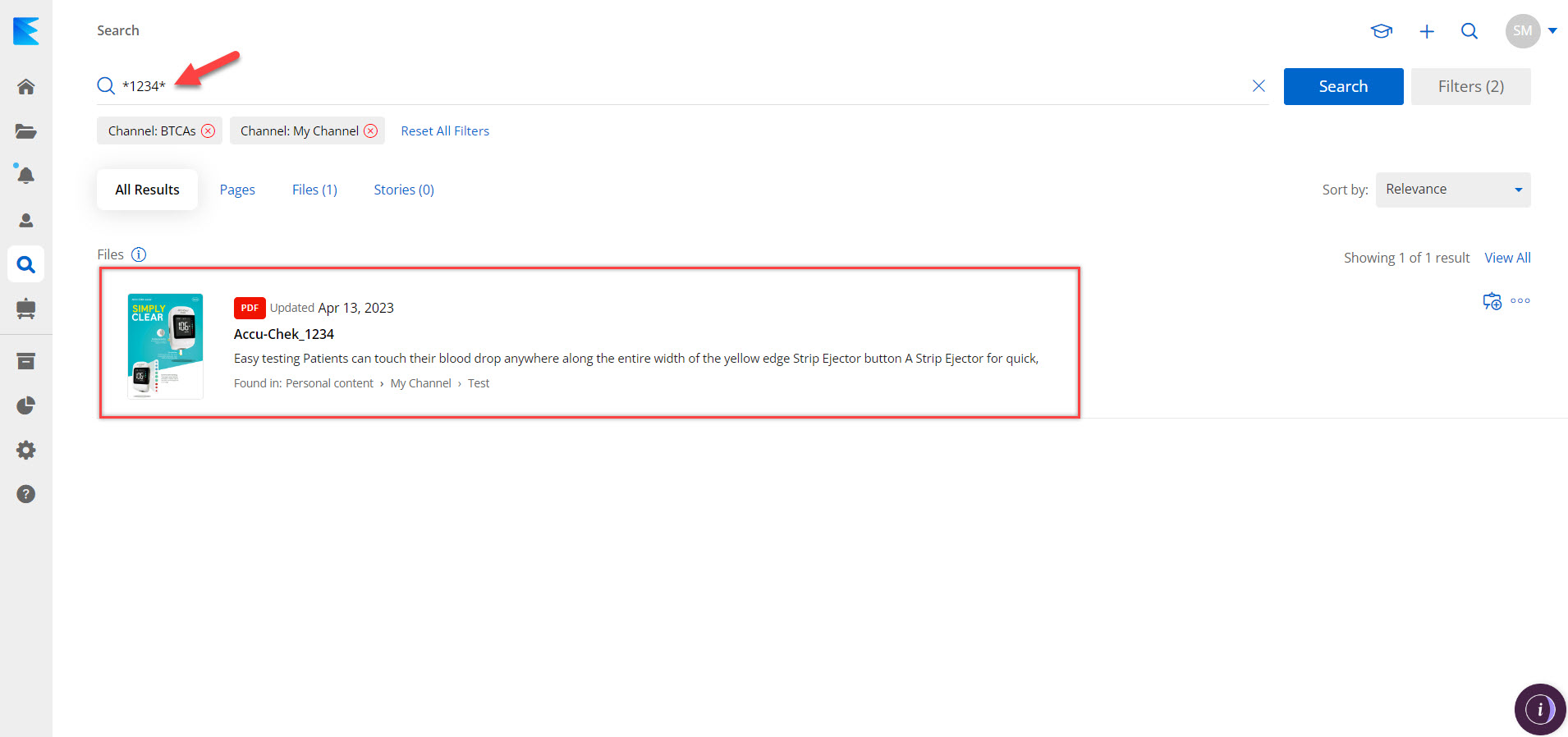Click the 'Showing 1 of 1 result' text

click(1406, 258)
